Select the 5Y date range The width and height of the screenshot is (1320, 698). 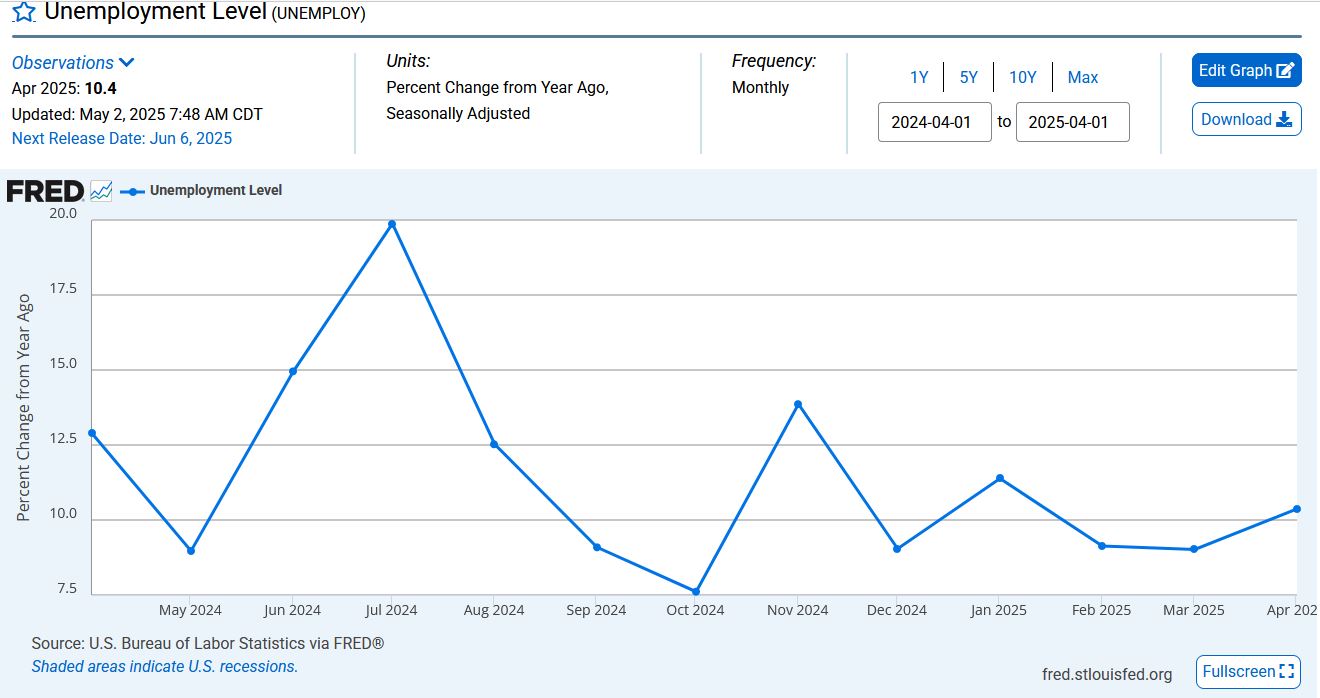coord(968,77)
